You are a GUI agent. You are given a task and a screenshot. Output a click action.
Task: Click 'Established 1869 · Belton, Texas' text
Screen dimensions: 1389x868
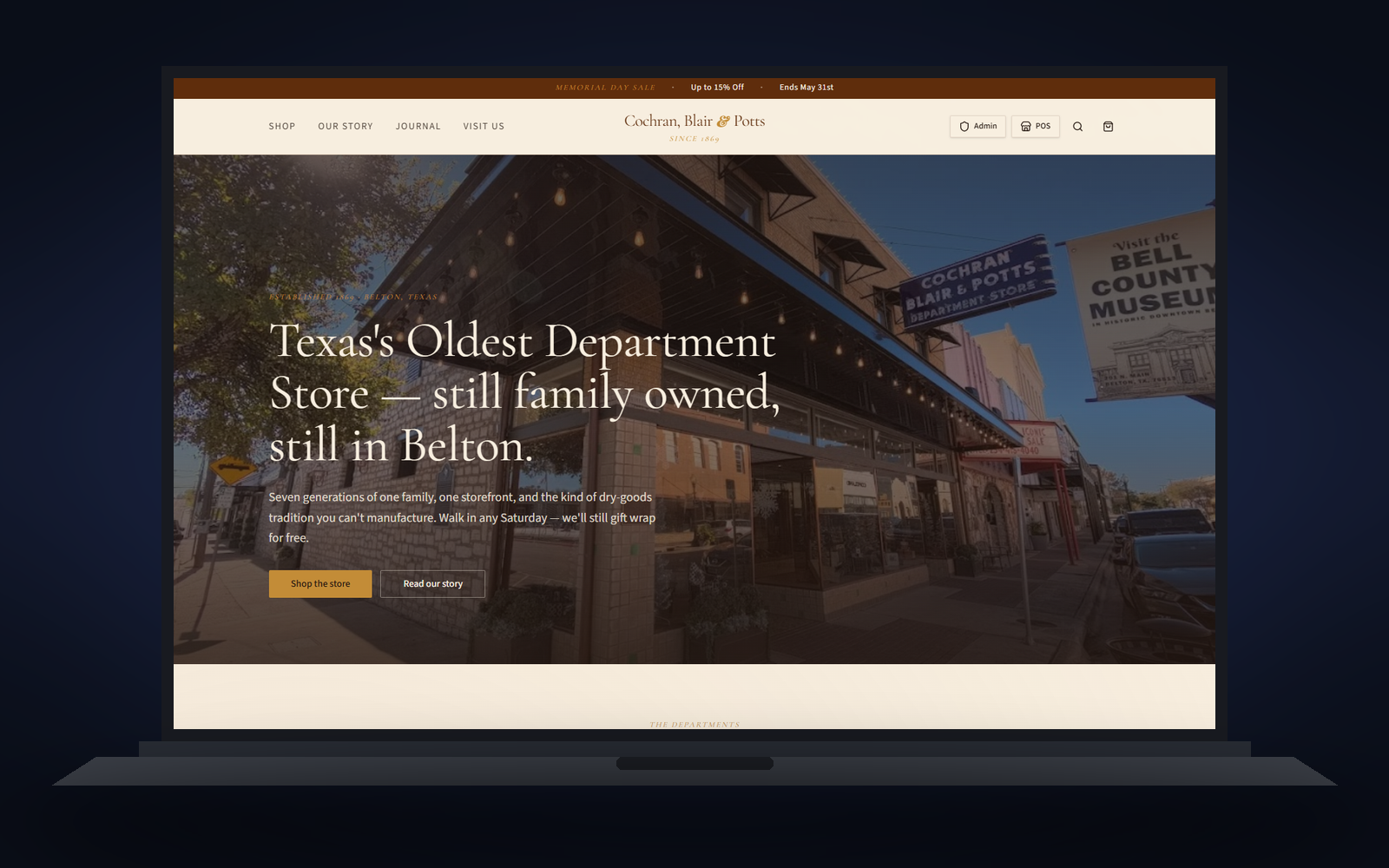coord(353,297)
